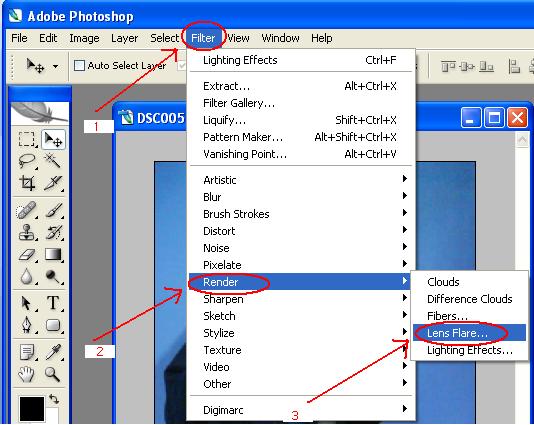Open the Window menu

tap(280, 38)
